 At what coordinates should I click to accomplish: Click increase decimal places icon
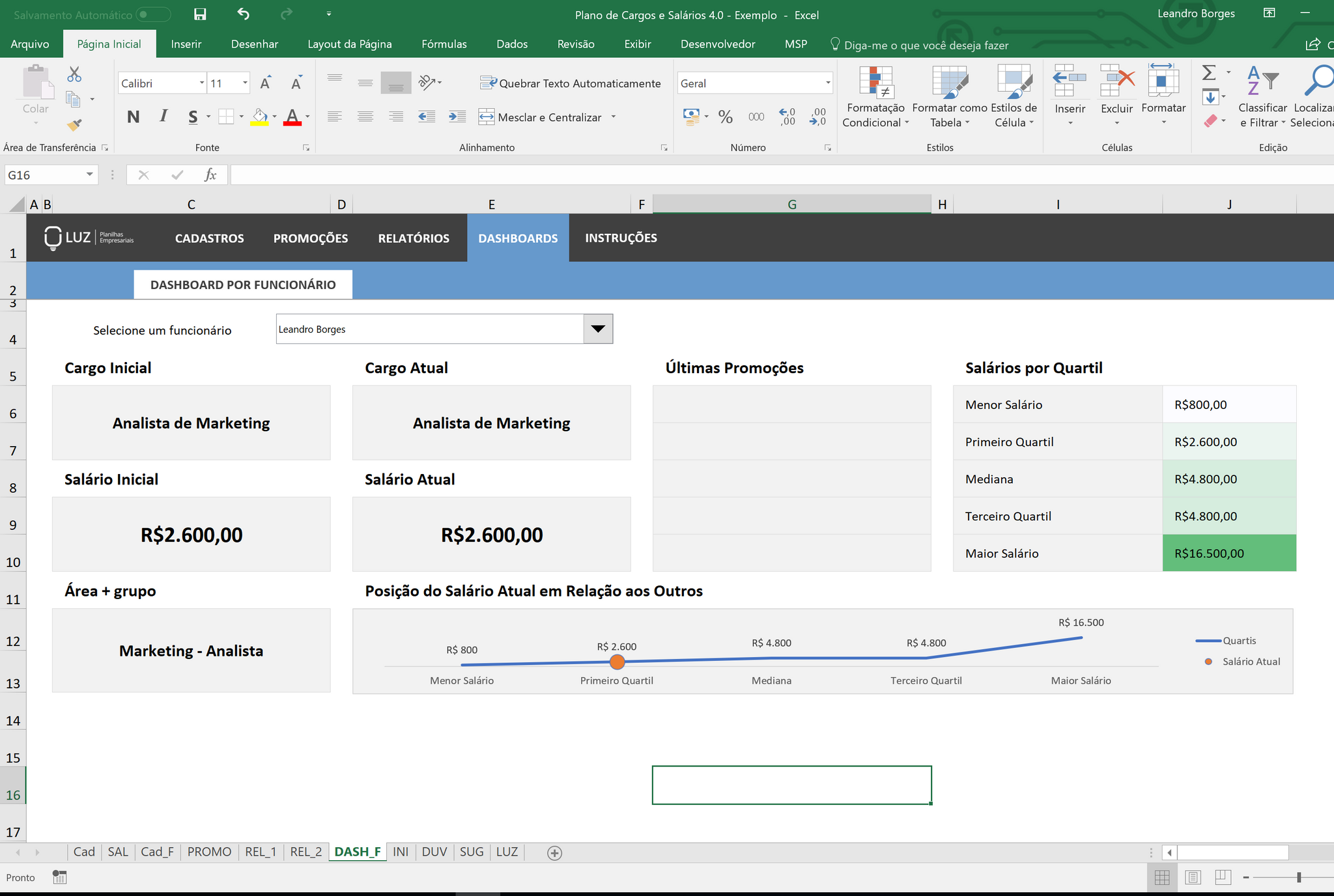pos(788,117)
